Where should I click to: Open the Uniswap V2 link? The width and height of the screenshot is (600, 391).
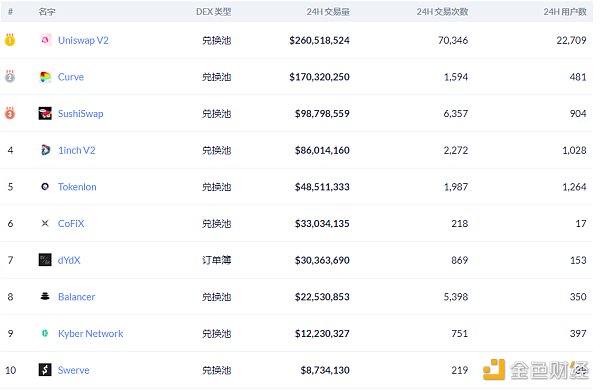point(83,40)
